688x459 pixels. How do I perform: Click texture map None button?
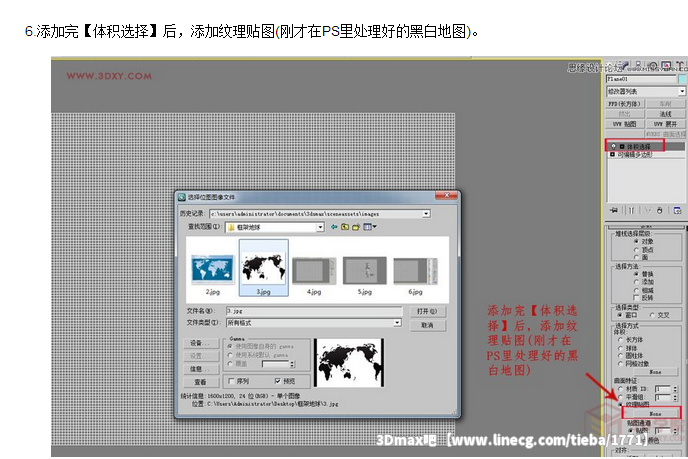tap(655, 413)
